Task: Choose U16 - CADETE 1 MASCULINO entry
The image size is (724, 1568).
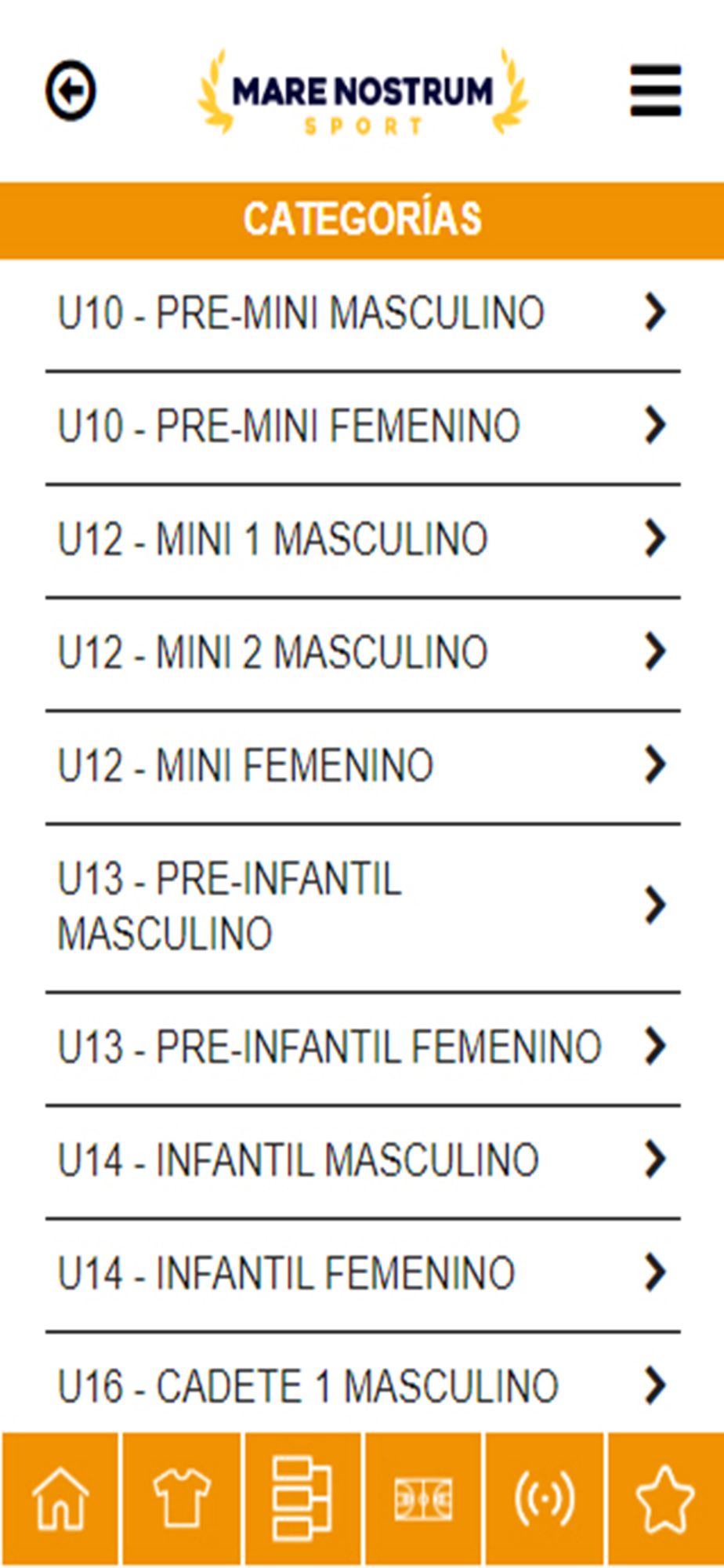Action: click(x=363, y=1384)
